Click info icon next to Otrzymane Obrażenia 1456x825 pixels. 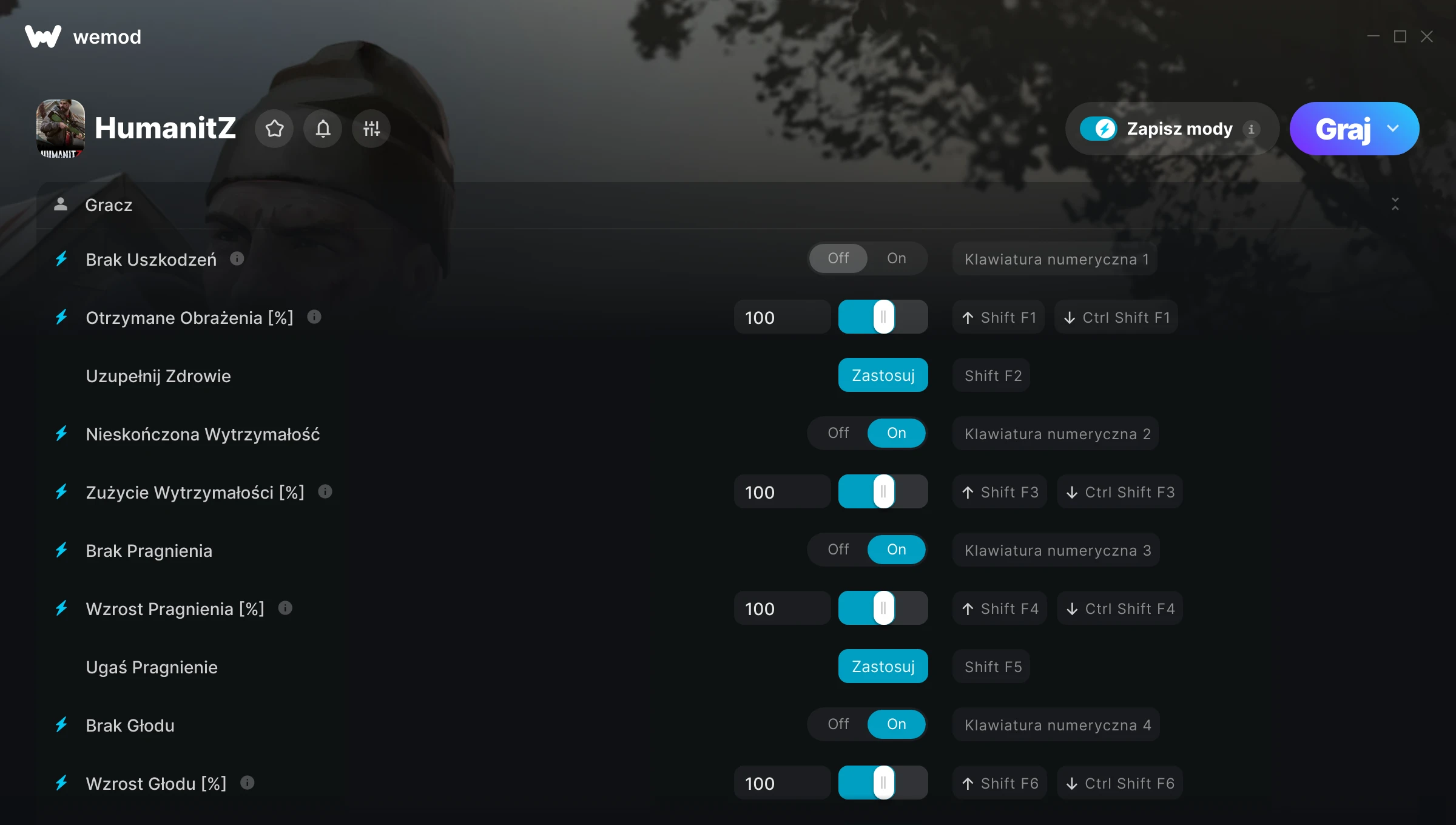pyautogui.click(x=314, y=317)
